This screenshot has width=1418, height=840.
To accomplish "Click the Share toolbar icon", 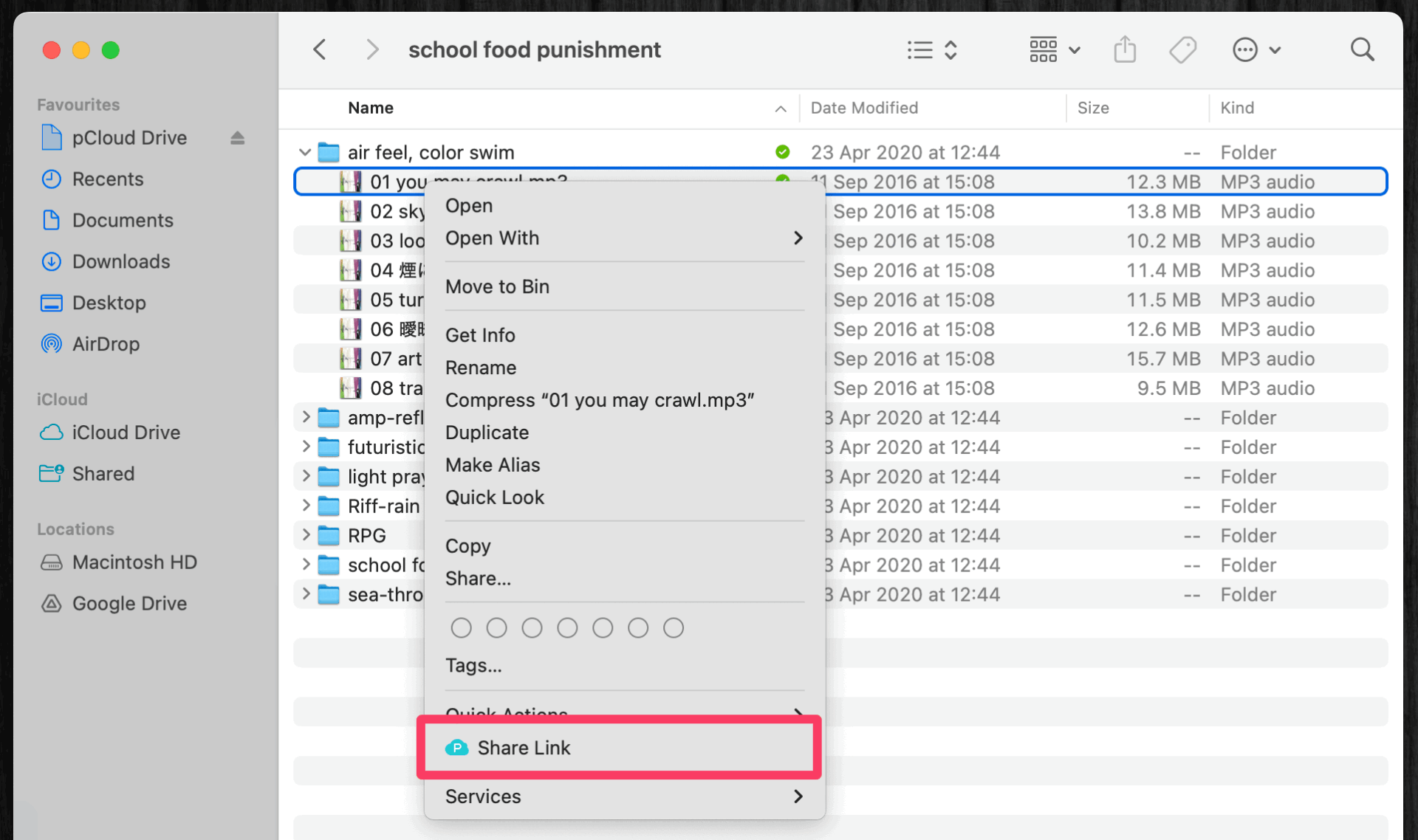I will tap(1124, 50).
